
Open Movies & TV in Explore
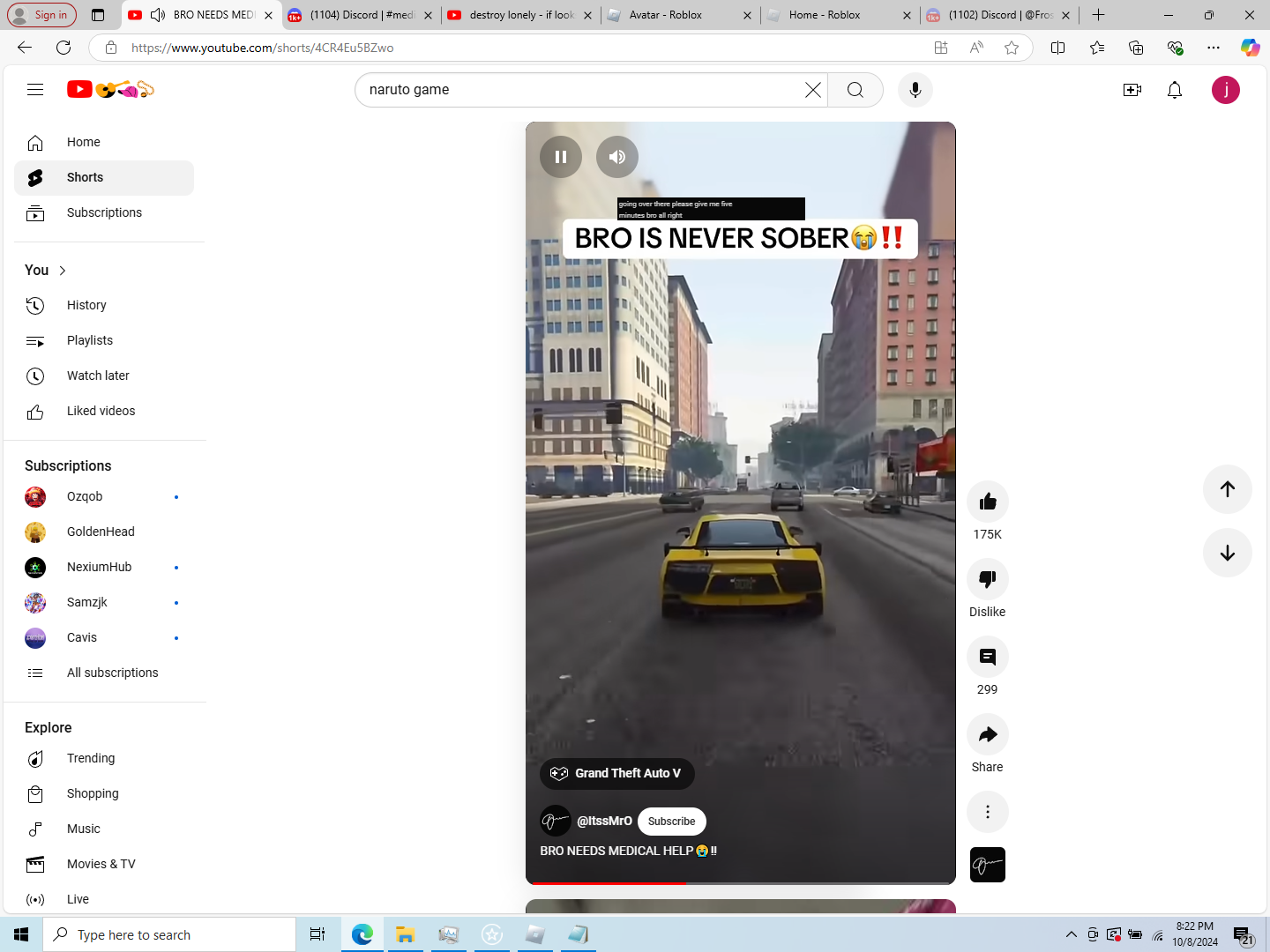click(x=104, y=864)
